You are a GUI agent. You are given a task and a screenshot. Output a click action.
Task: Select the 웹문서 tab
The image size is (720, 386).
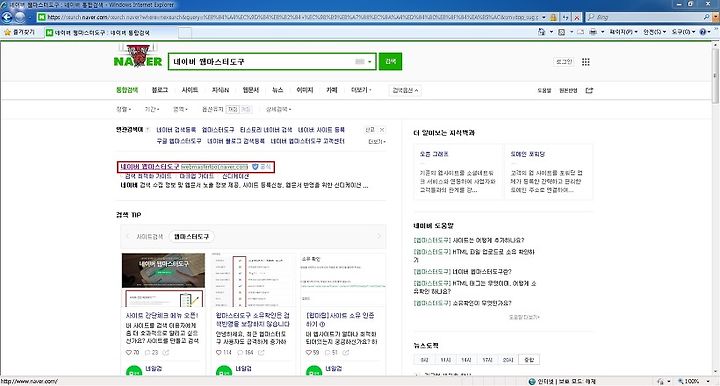click(251, 90)
